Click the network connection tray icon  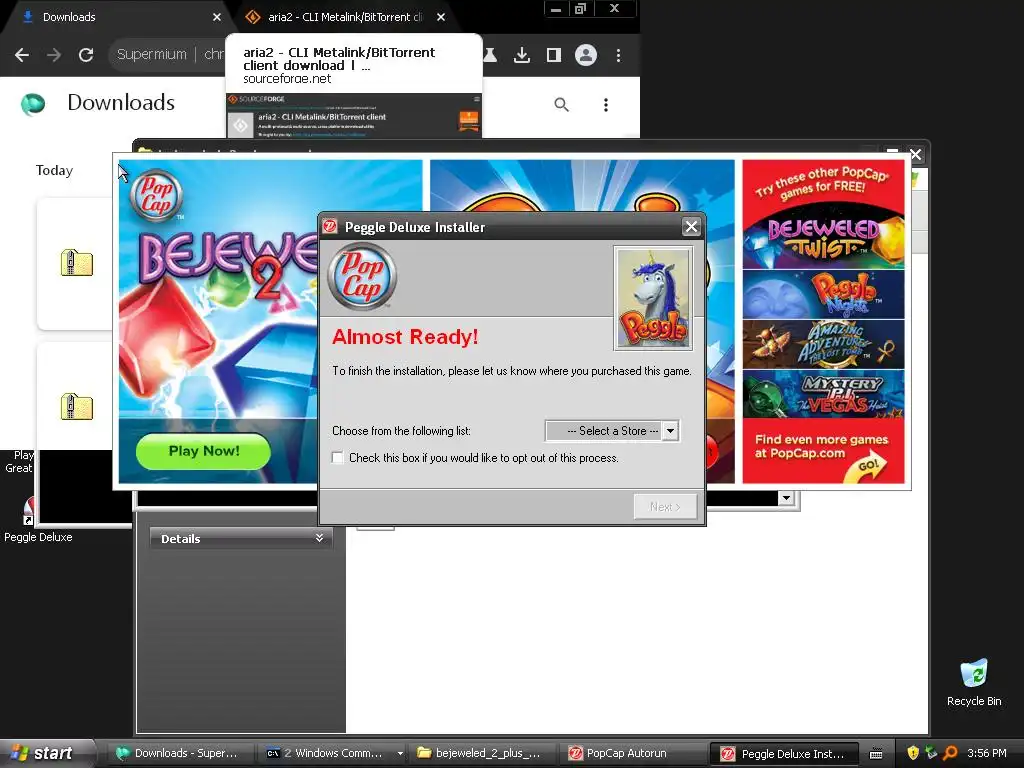pyautogui.click(x=931, y=754)
